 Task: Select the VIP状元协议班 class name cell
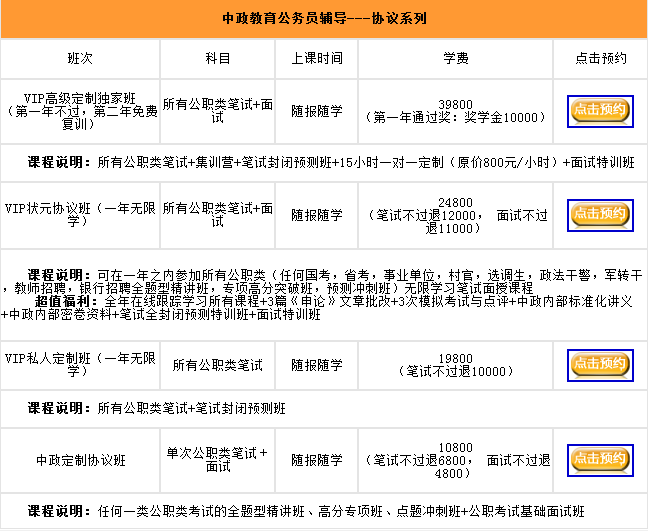(80, 215)
